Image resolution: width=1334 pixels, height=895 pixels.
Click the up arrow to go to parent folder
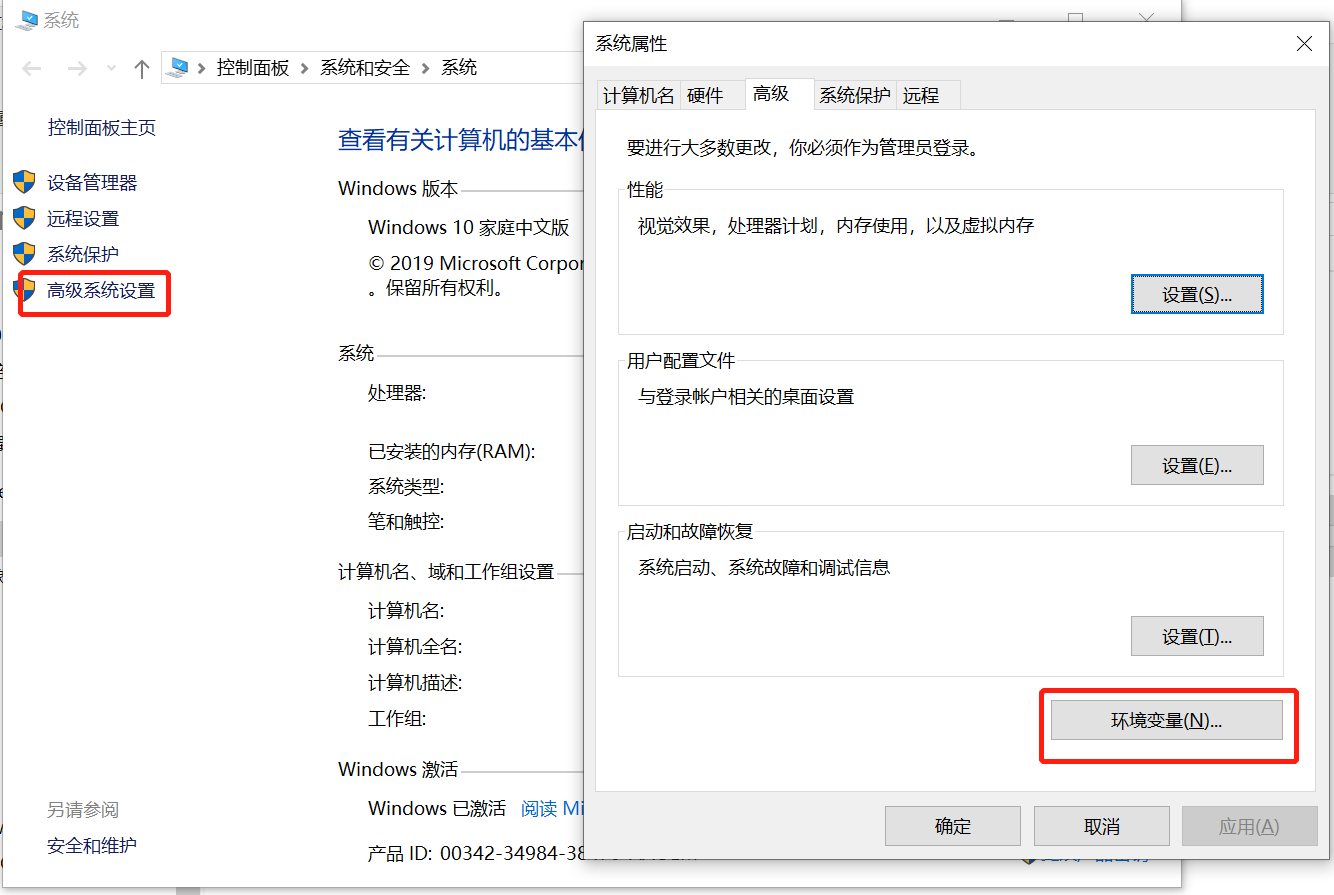[x=141, y=67]
